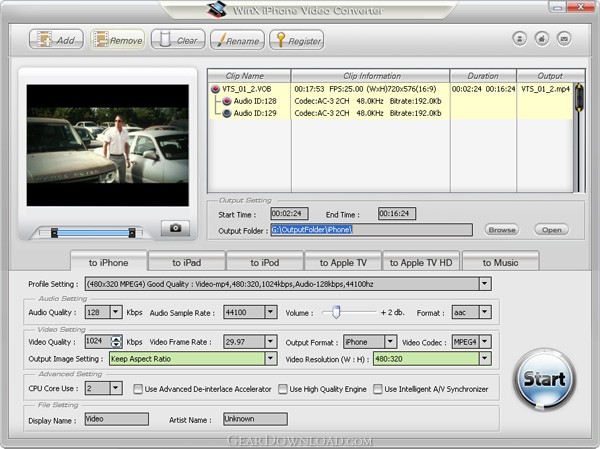Click the Open output folder button

pyautogui.click(x=551, y=230)
